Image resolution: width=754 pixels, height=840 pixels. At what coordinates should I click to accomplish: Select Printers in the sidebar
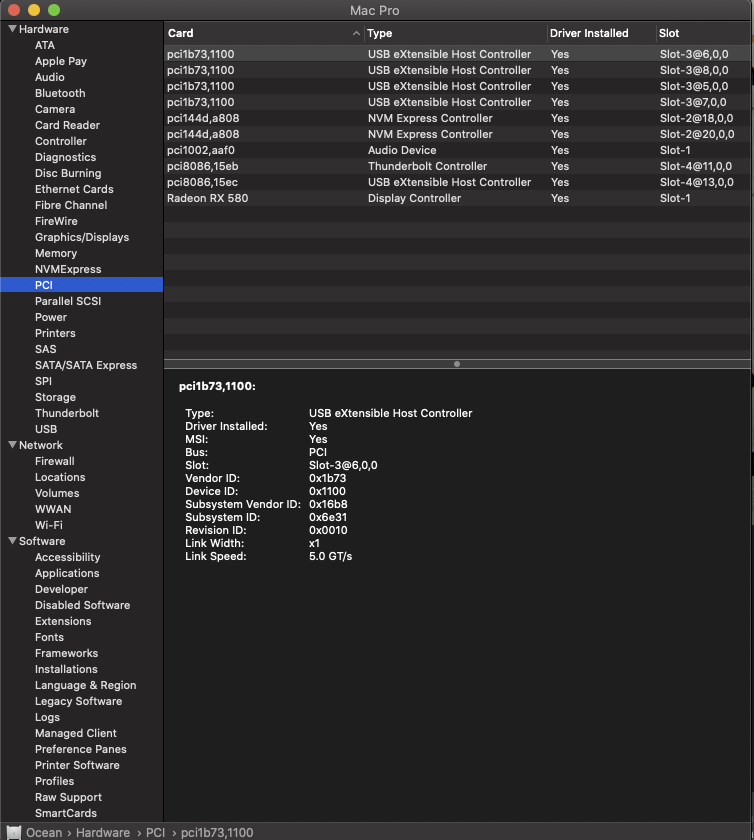pyautogui.click(x=55, y=333)
